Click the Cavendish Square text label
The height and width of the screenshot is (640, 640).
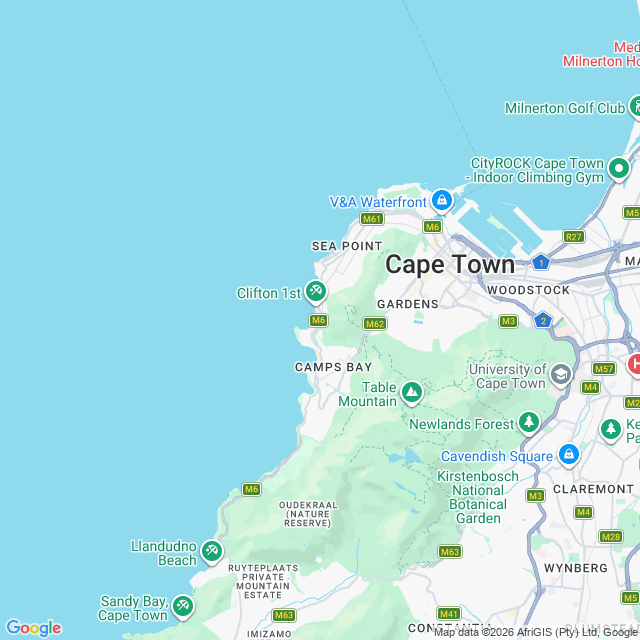point(497,456)
